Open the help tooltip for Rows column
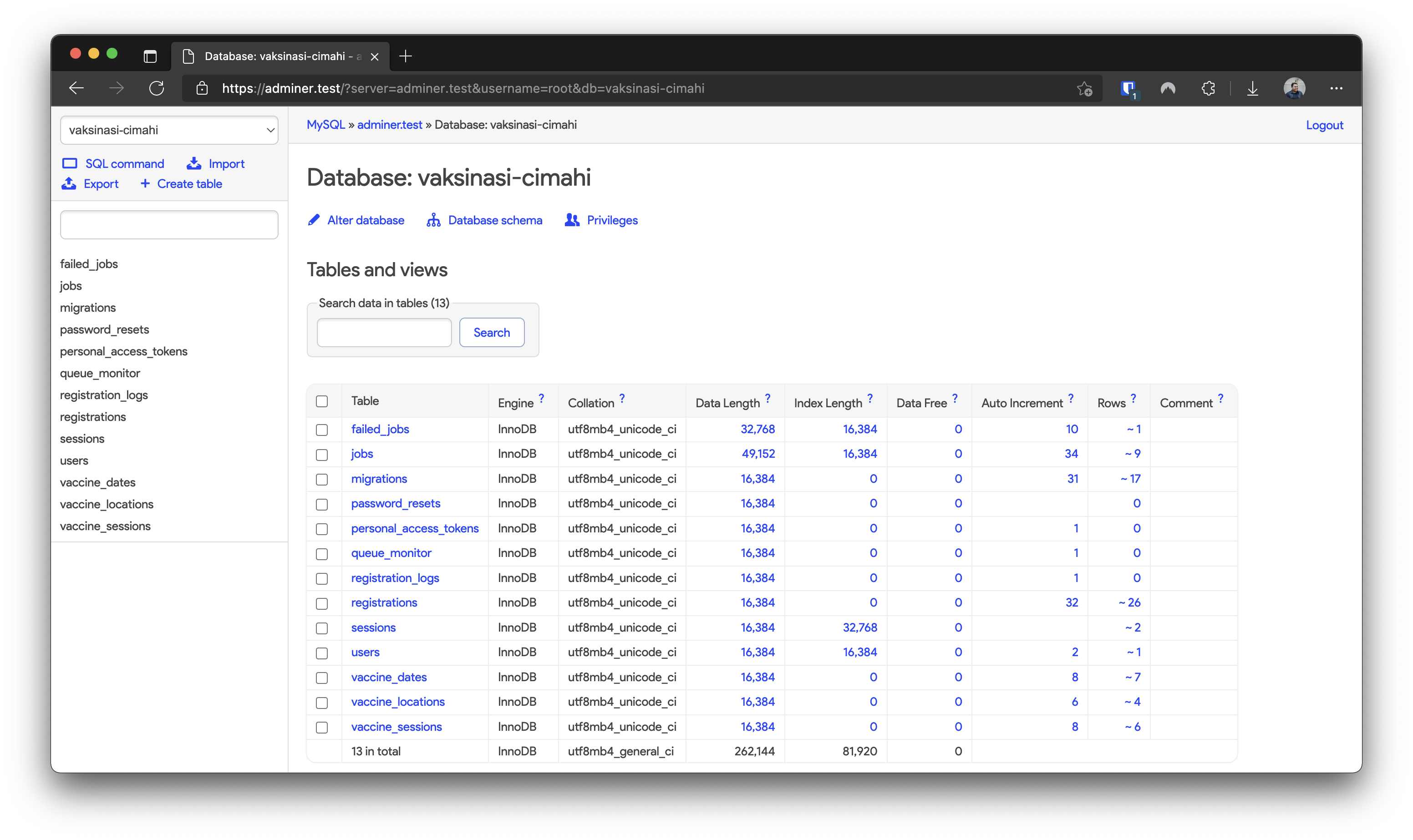 [x=1133, y=398]
